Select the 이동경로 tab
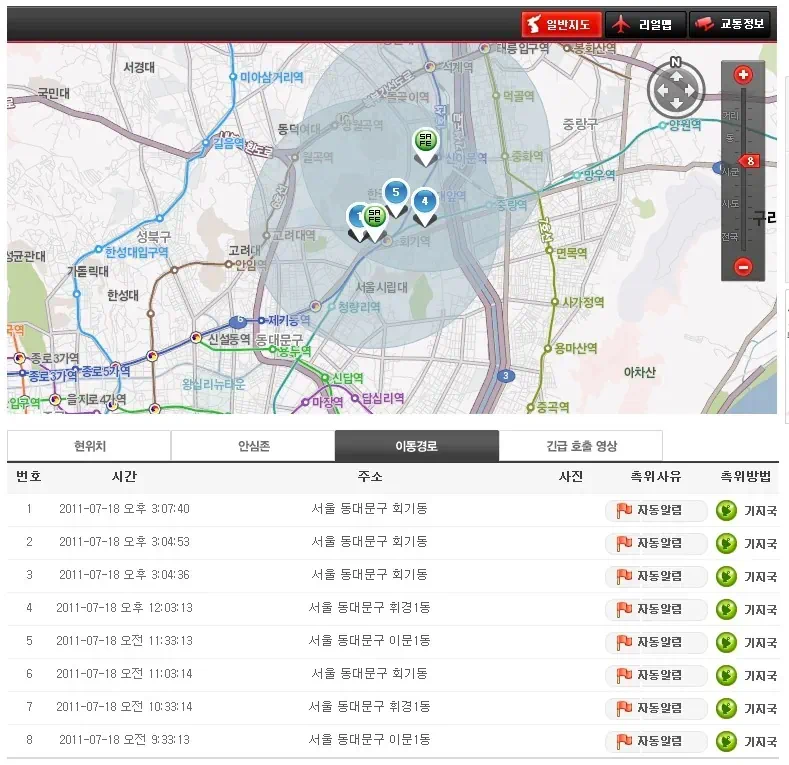Screen dimensions: 789x765 (x=416, y=446)
